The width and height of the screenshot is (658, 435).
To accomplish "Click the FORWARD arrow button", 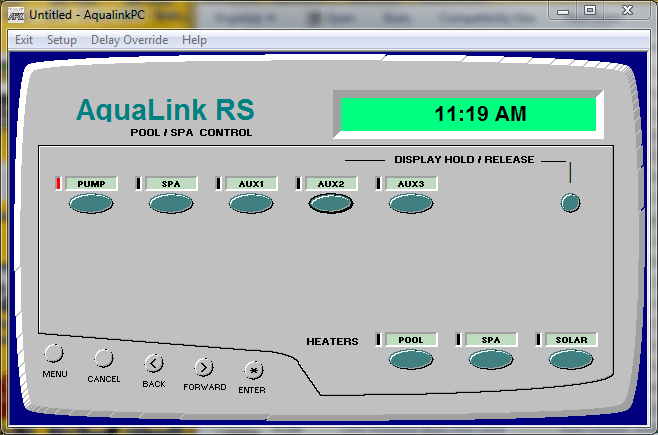I will (204, 368).
